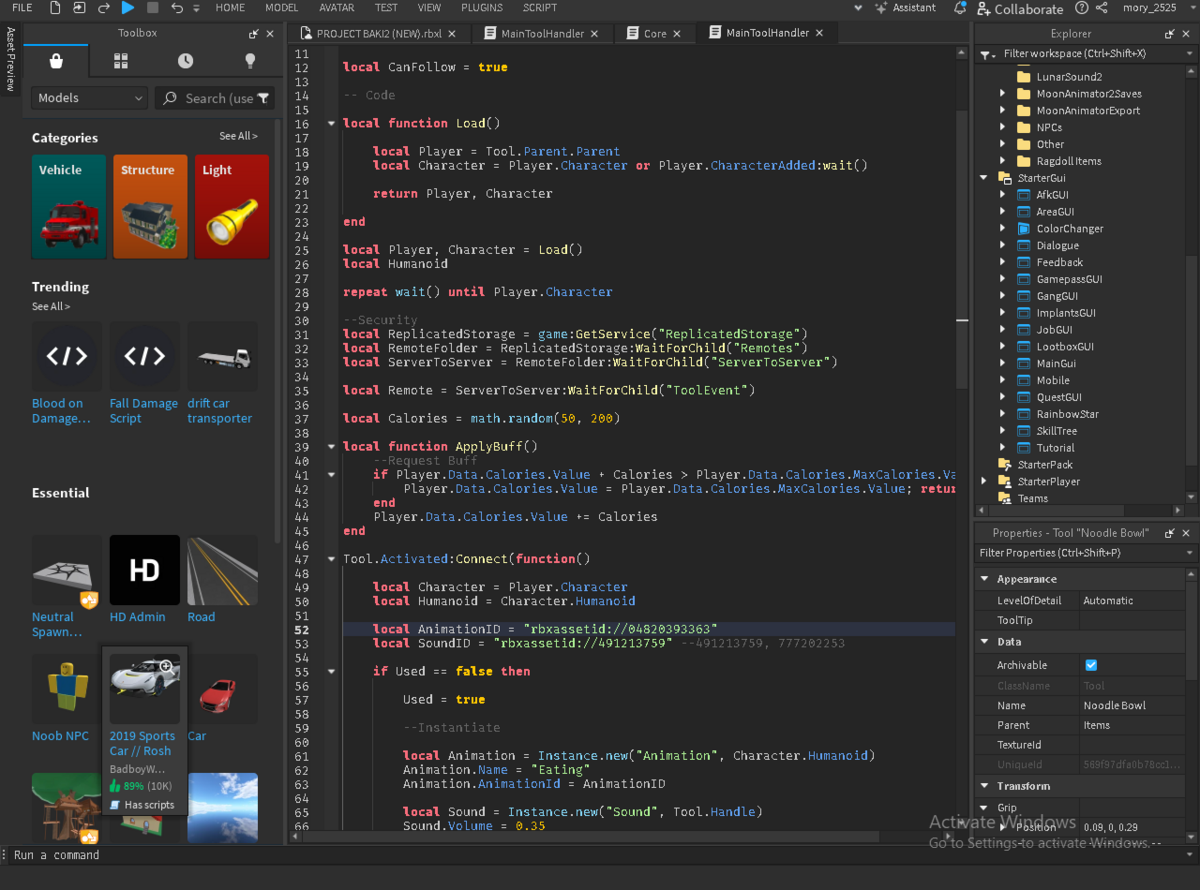Open the vertical Asset Preview side tab
The image size is (1200, 890).
click(x=10, y=59)
